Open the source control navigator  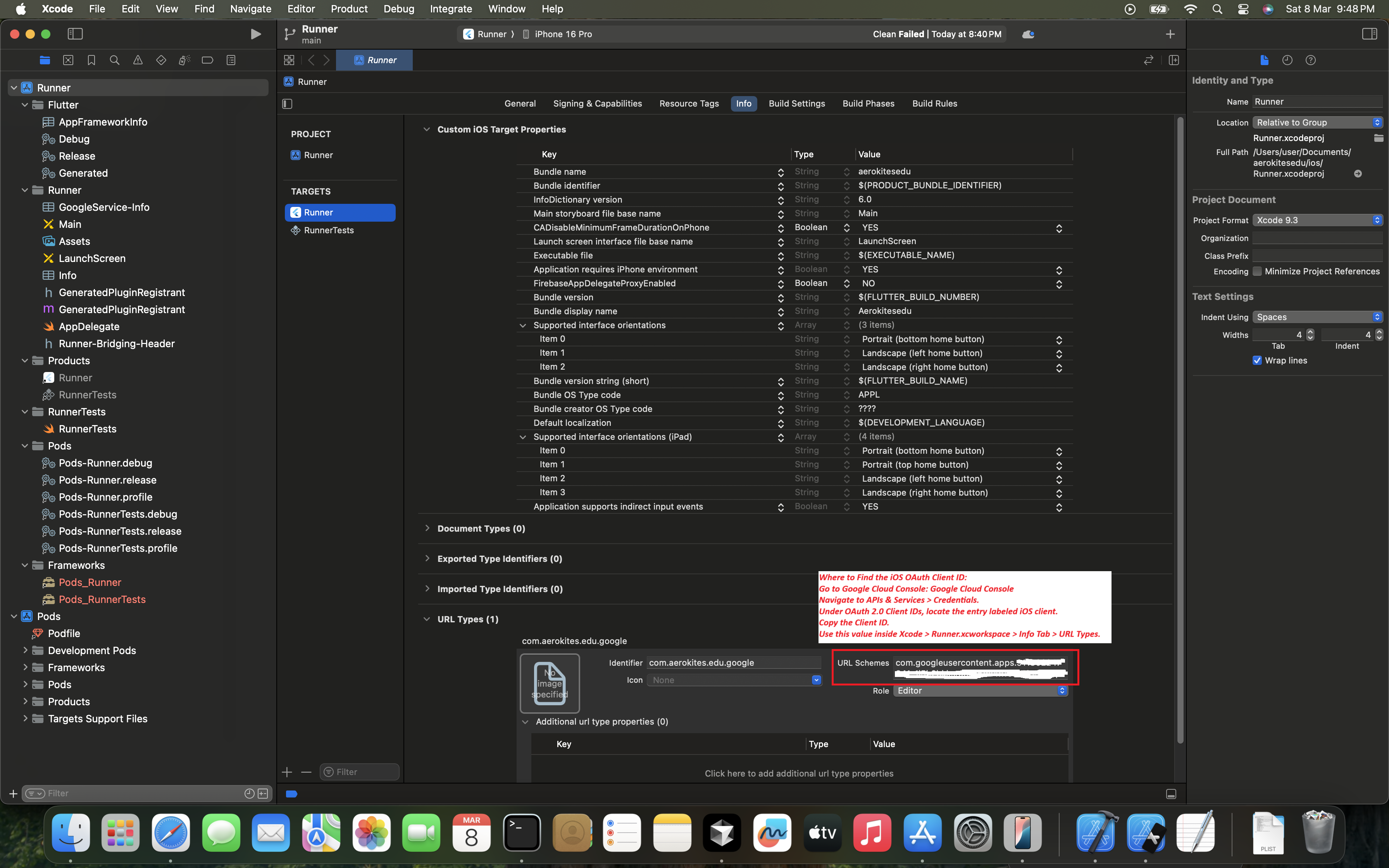pyautogui.click(x=68, y=60)
